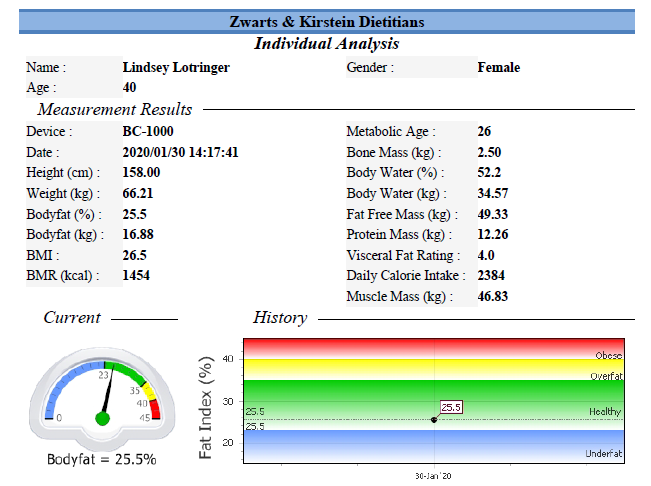Click the Weight value 66.21
The width and height of the screenshot is (651, 486).
point(138,193)
